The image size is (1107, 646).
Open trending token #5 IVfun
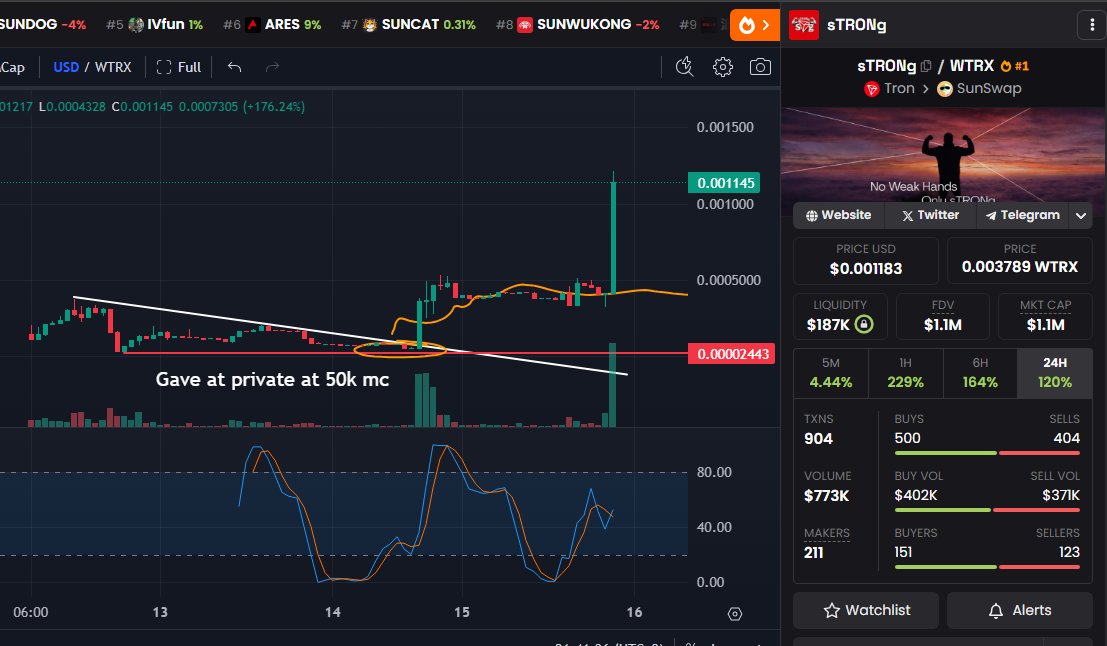click(155, 25)
